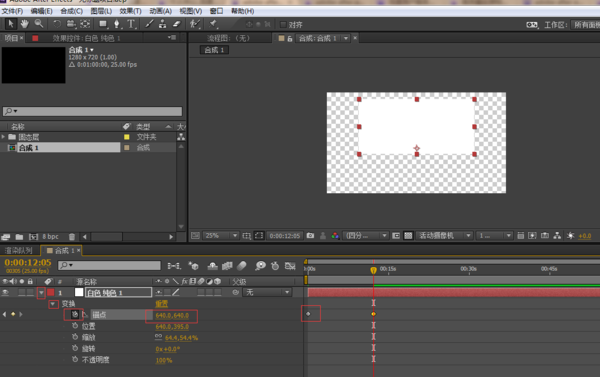Screen dimensions: 600x377
Task: Open grid and guide options in viewer
Action: point(247,235)
